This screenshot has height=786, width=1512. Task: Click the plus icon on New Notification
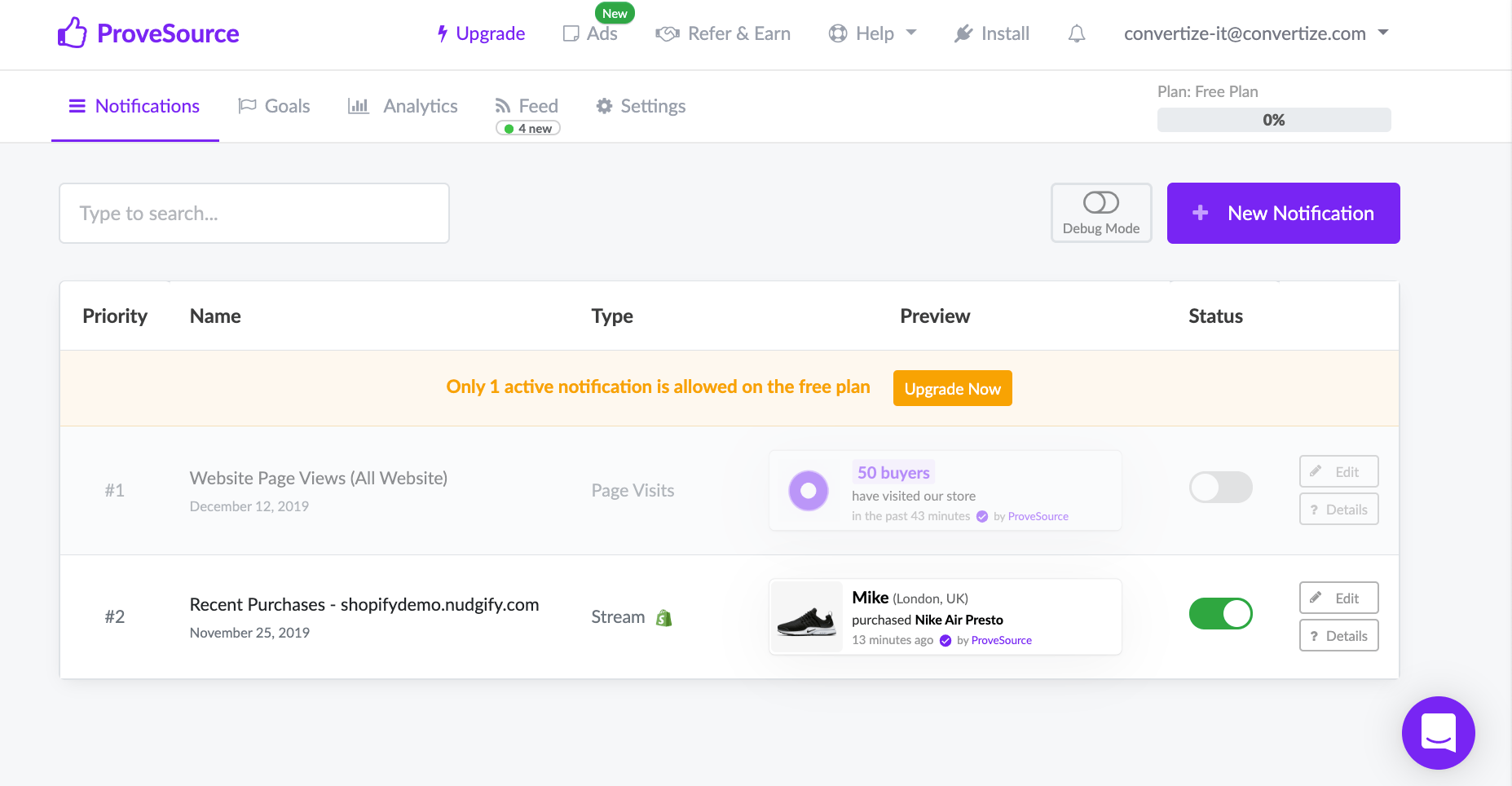pos(1200,213)
